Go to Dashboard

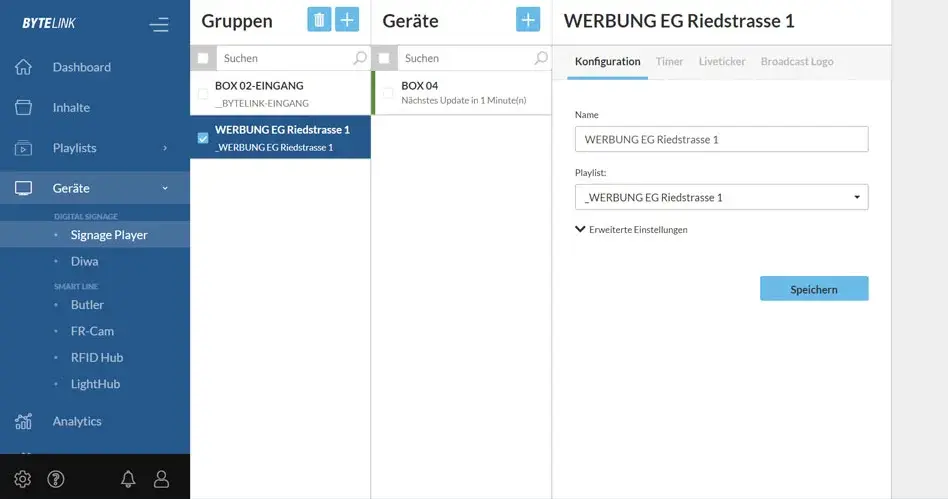82,67
